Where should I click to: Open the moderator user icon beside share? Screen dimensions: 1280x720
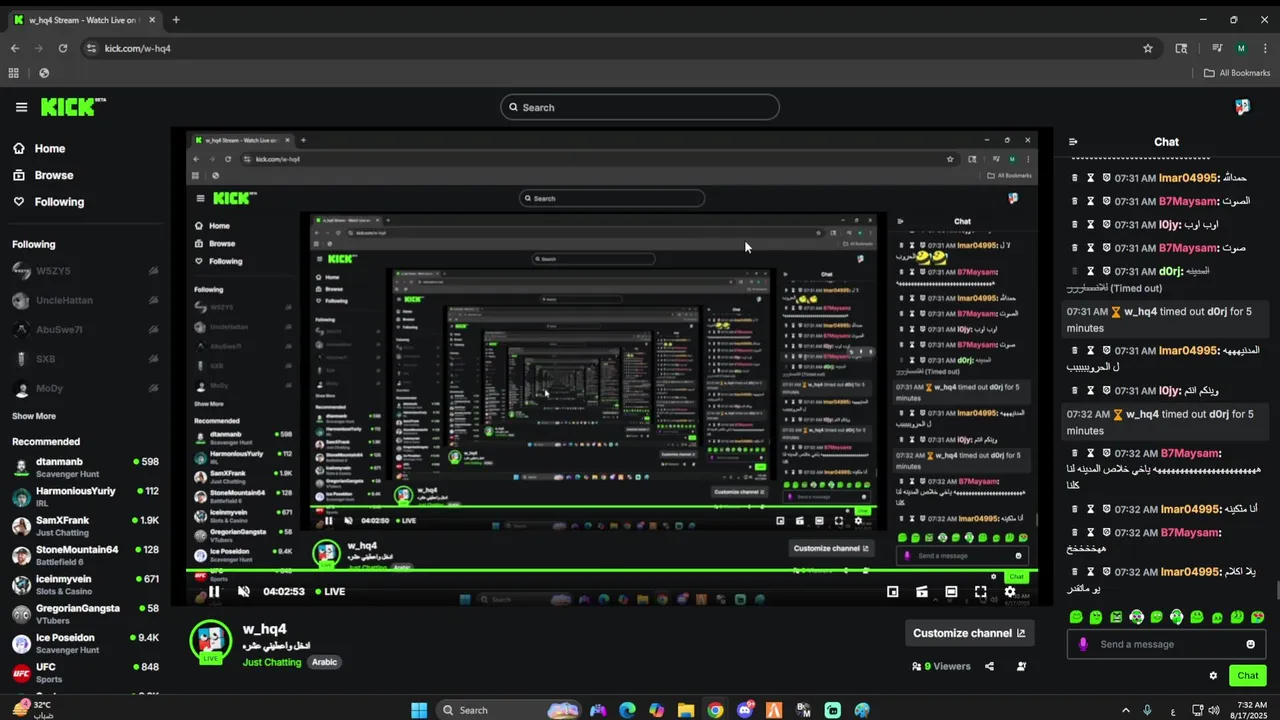1021,666
